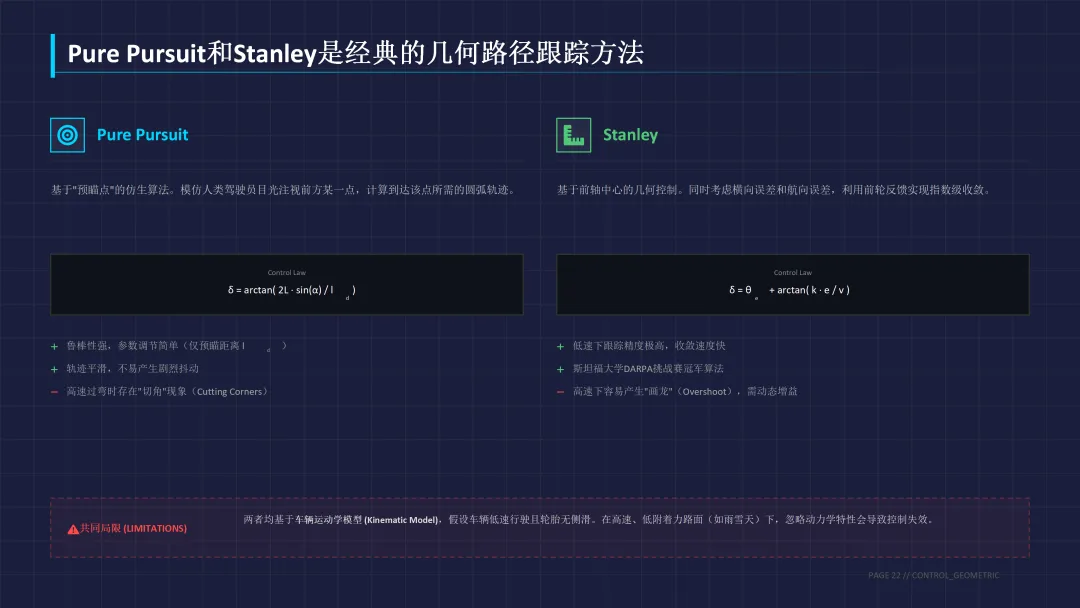Click the Control Law label above Stanley formula
The image size is (1080, 608).
pyautogui.click(x=793, y=273)
